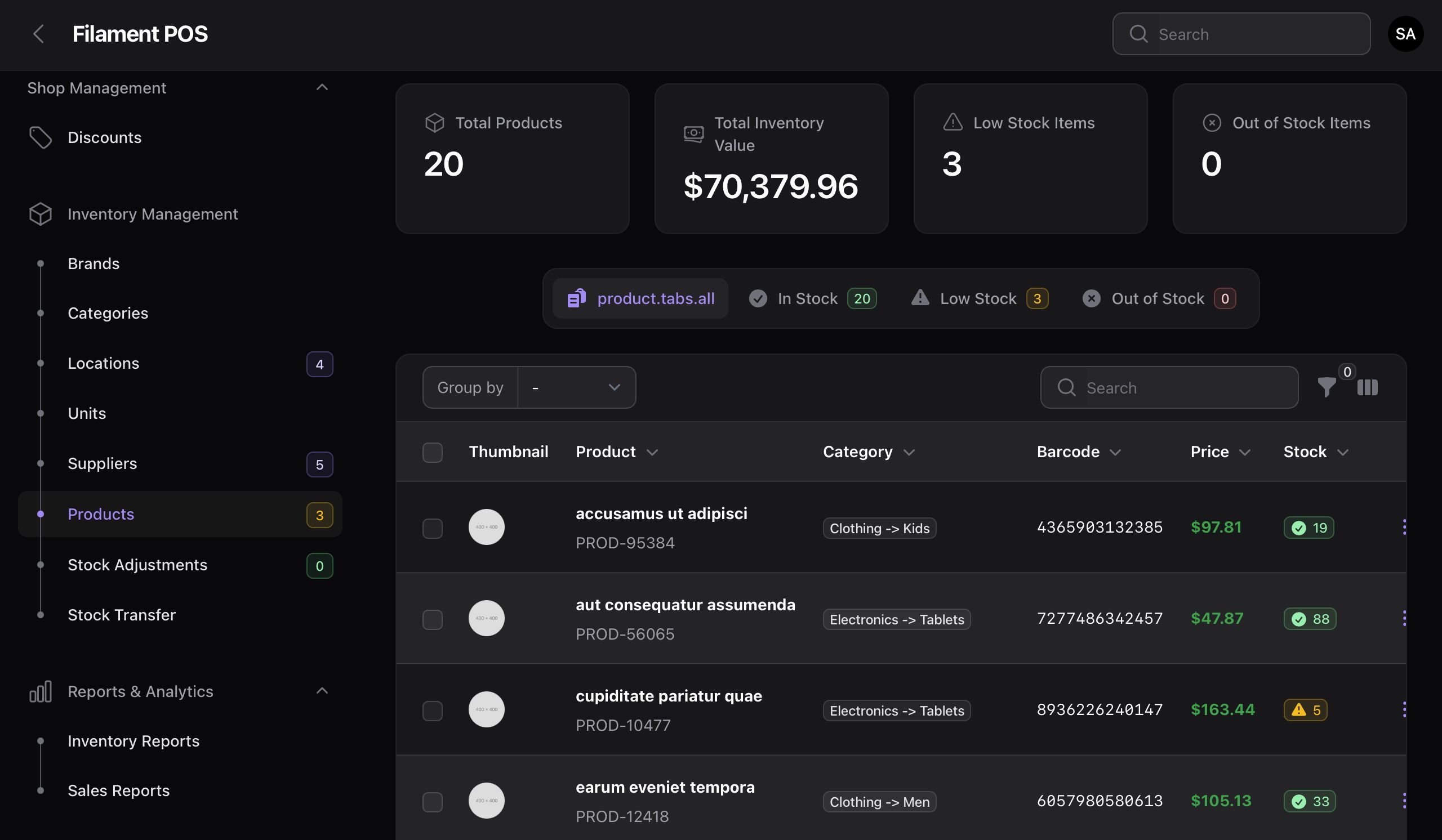Open Stock Adjustments in the sidebar

(x=137, y=565)
